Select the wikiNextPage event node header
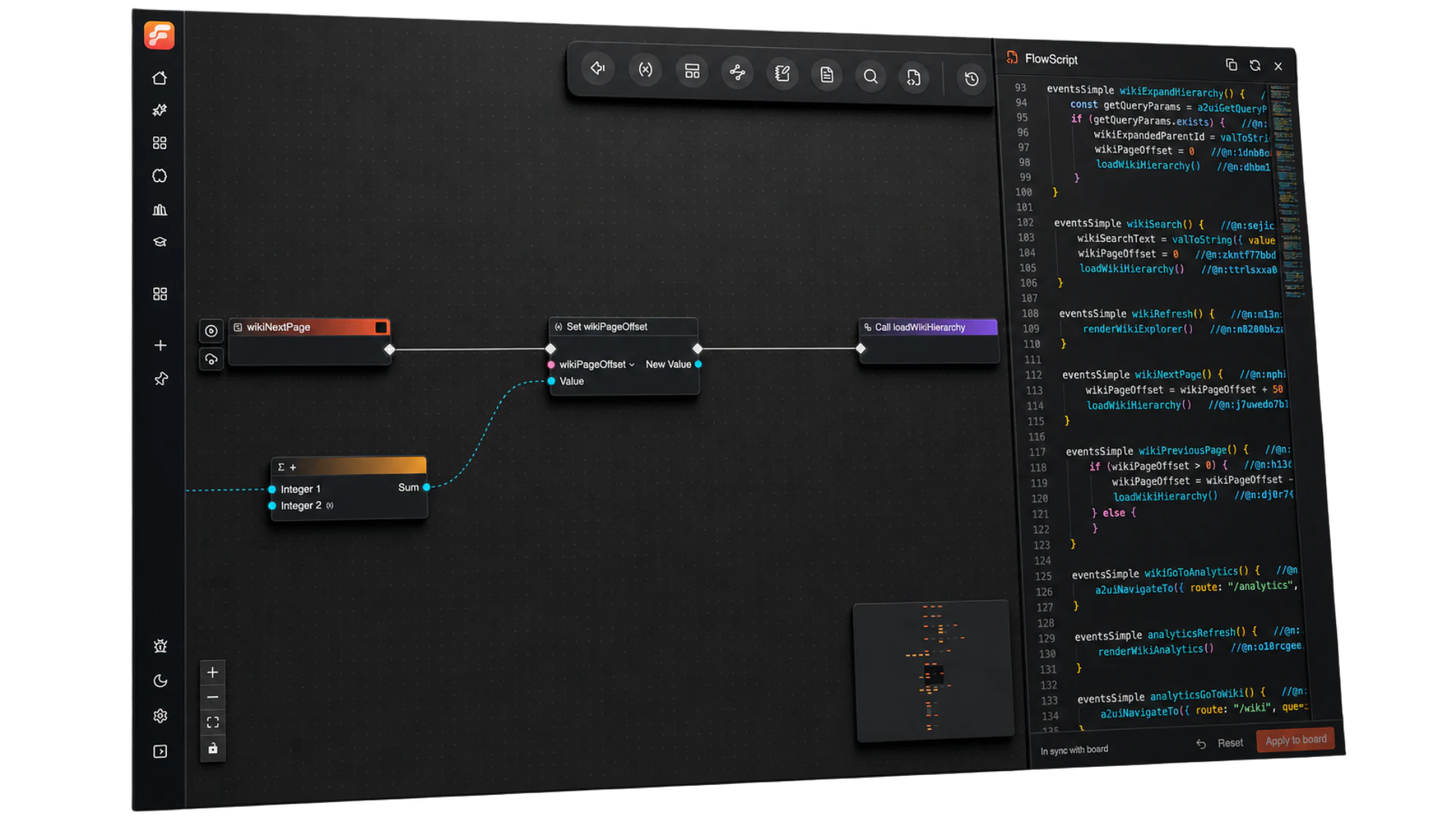 point(309,327)
